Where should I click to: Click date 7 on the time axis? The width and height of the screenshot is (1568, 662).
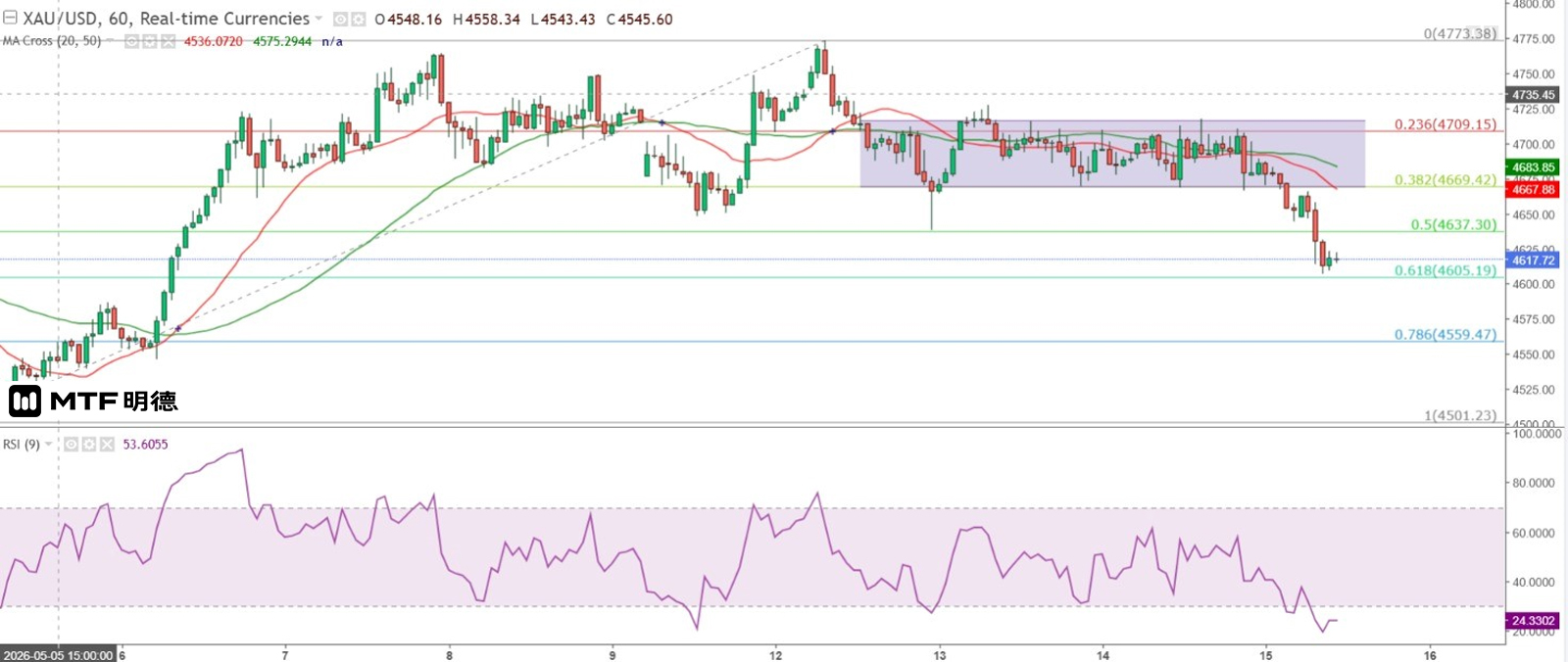pyautogui.click(x=285, y=655)
